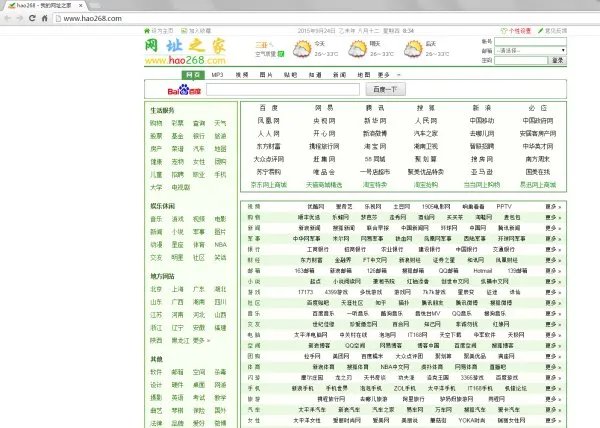Open the Chrome menu hamburger icon
The height and width of the screenshot is (428, 600).
coord(590,19)
